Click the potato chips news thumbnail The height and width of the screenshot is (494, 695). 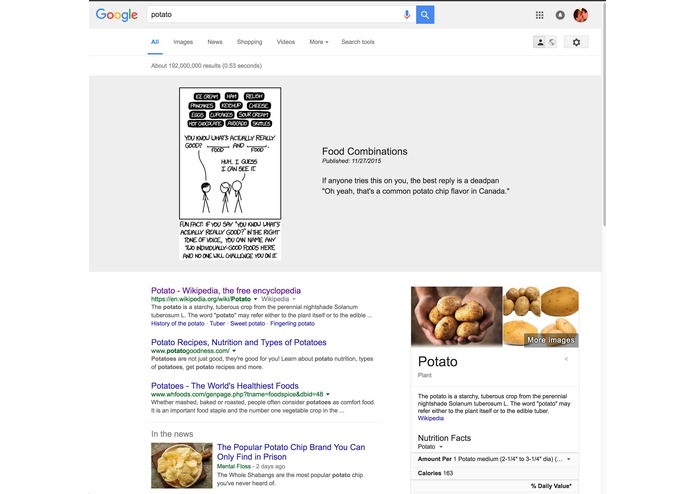coord(182,465)
